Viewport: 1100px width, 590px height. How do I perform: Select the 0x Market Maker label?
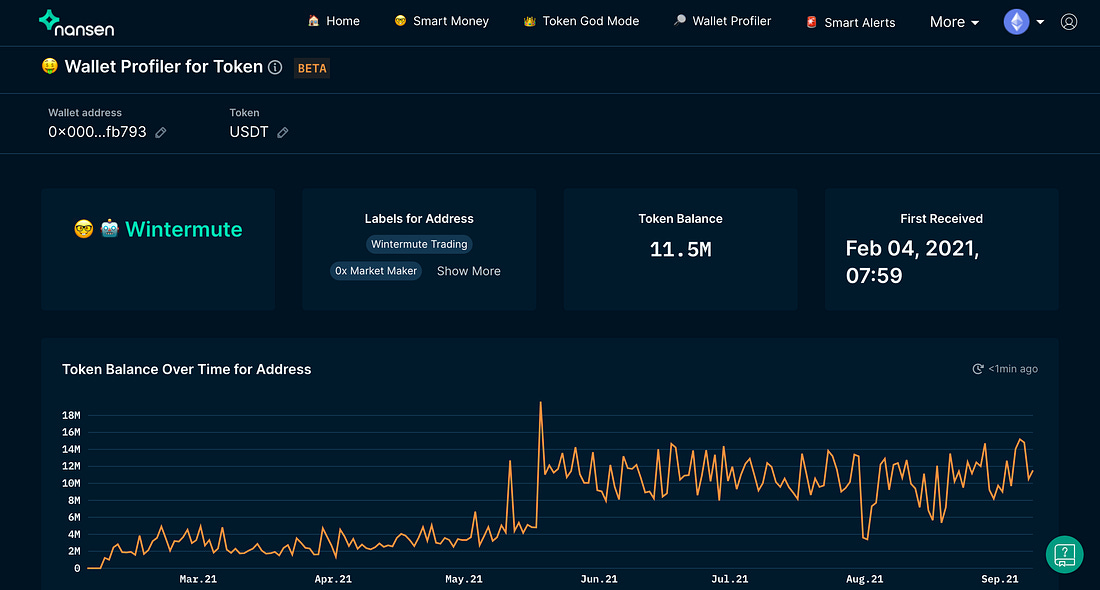point(376,271)
